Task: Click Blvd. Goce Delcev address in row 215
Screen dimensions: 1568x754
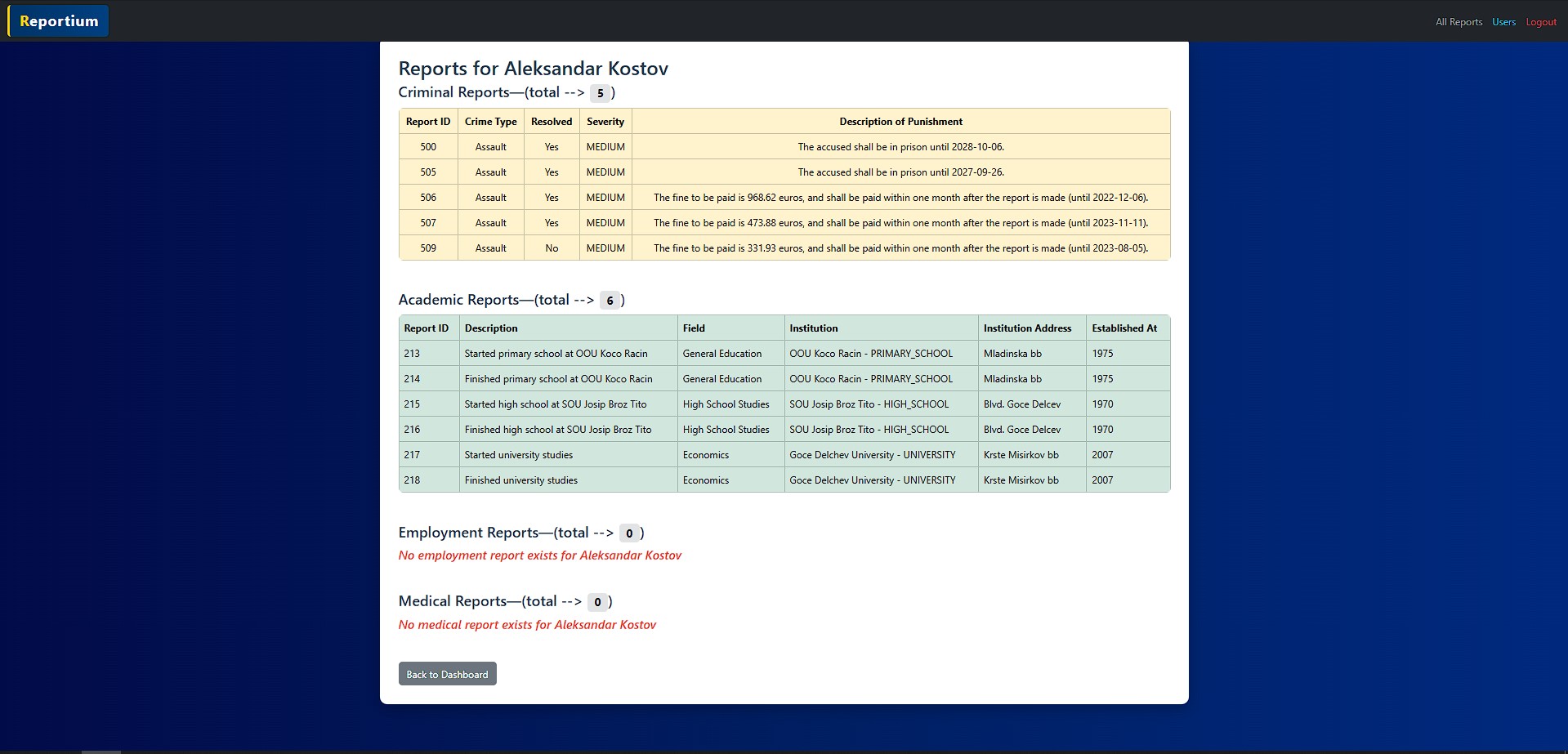Action: pos(1022,404)
